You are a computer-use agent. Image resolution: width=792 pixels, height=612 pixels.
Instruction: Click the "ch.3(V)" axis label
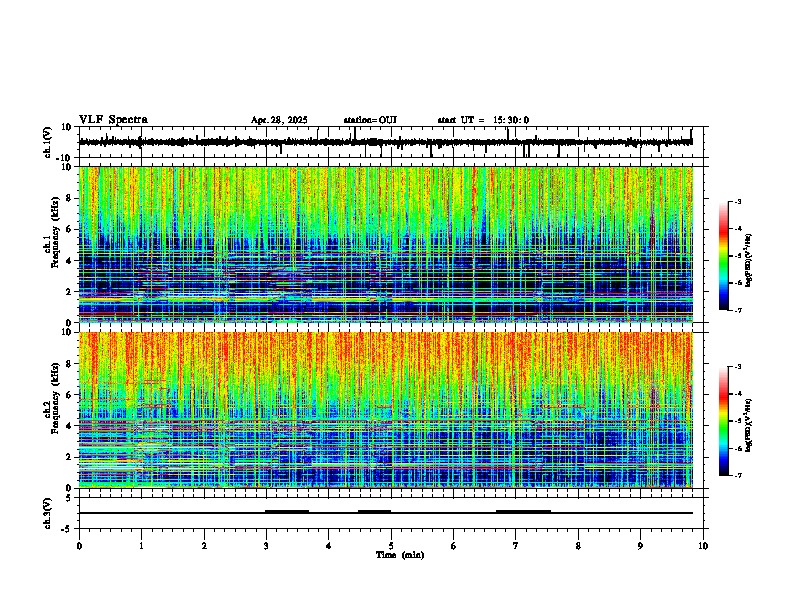coord(48,513)
